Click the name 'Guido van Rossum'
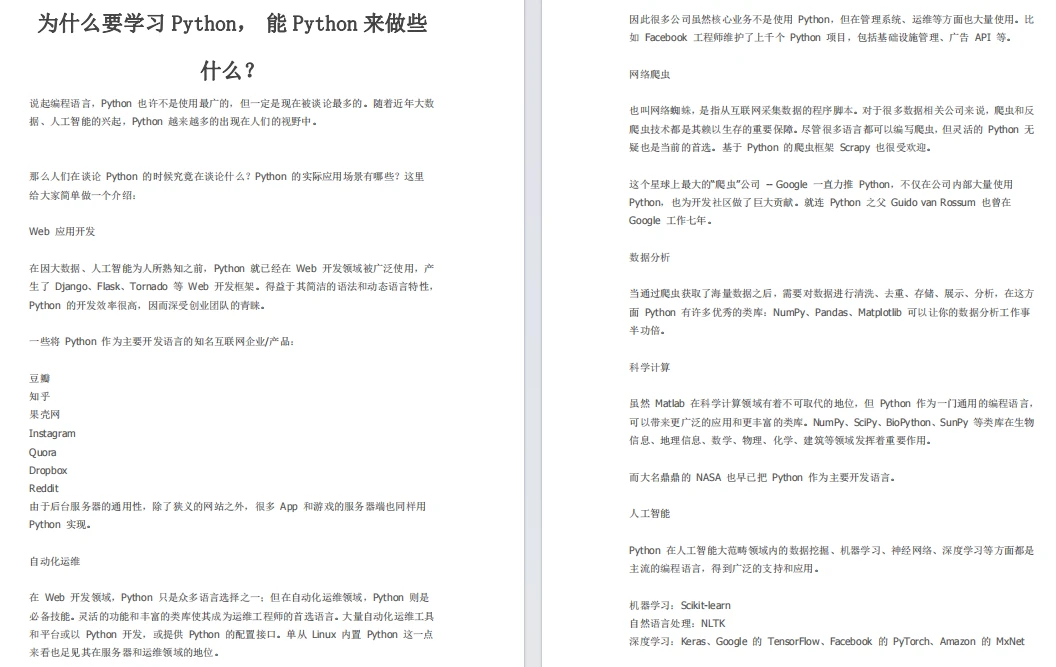Image resolution: width=1056 pixels, height=667 pixels. point(933,202)
